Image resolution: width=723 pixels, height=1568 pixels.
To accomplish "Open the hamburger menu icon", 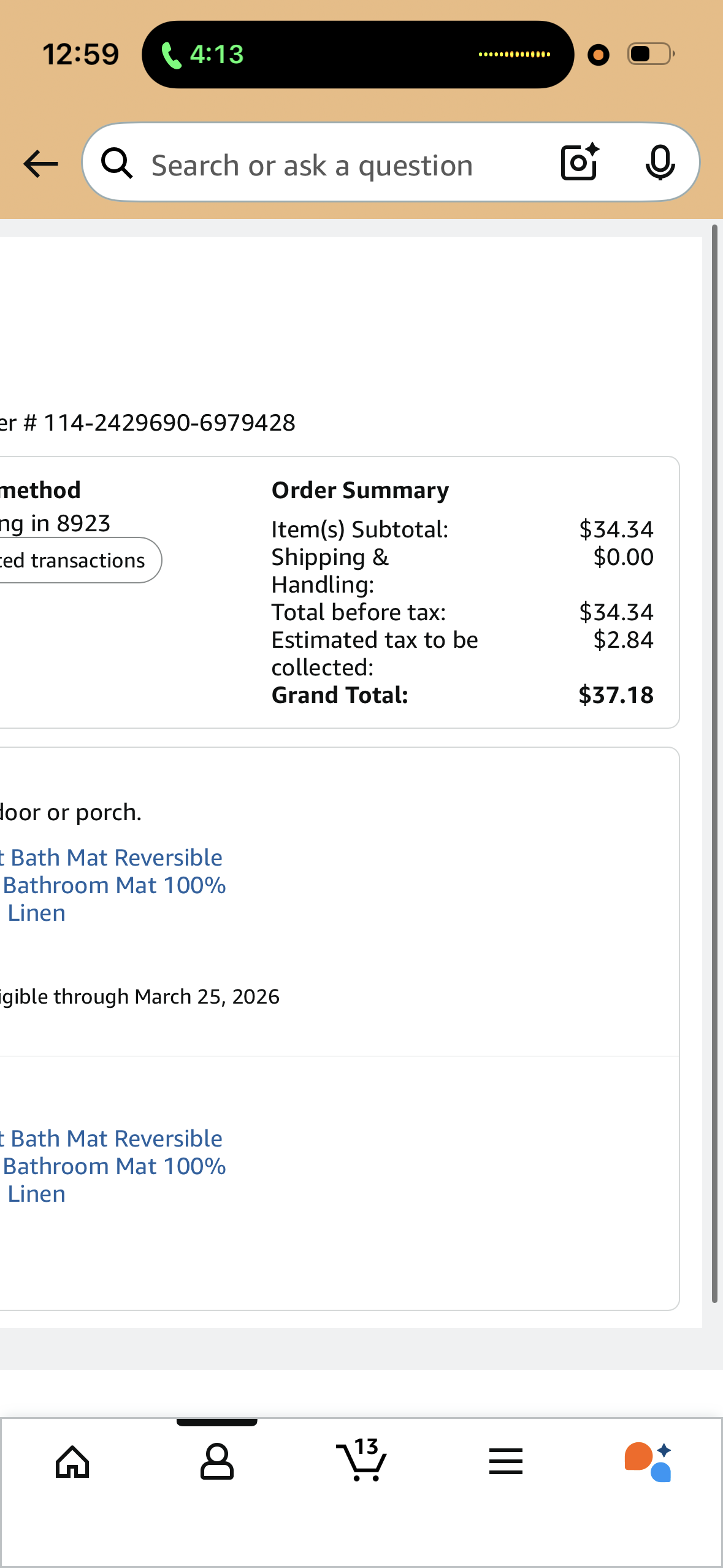I will 506,1461.
